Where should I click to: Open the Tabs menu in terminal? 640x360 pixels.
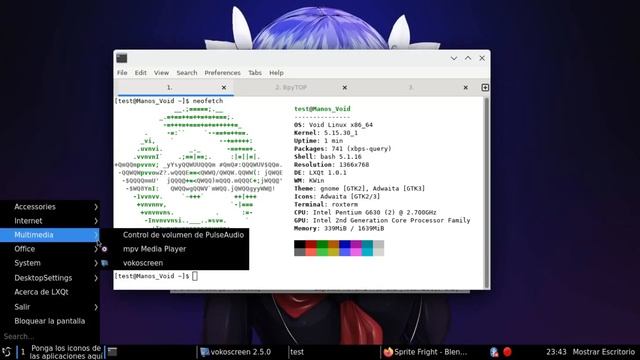(255, 73)
